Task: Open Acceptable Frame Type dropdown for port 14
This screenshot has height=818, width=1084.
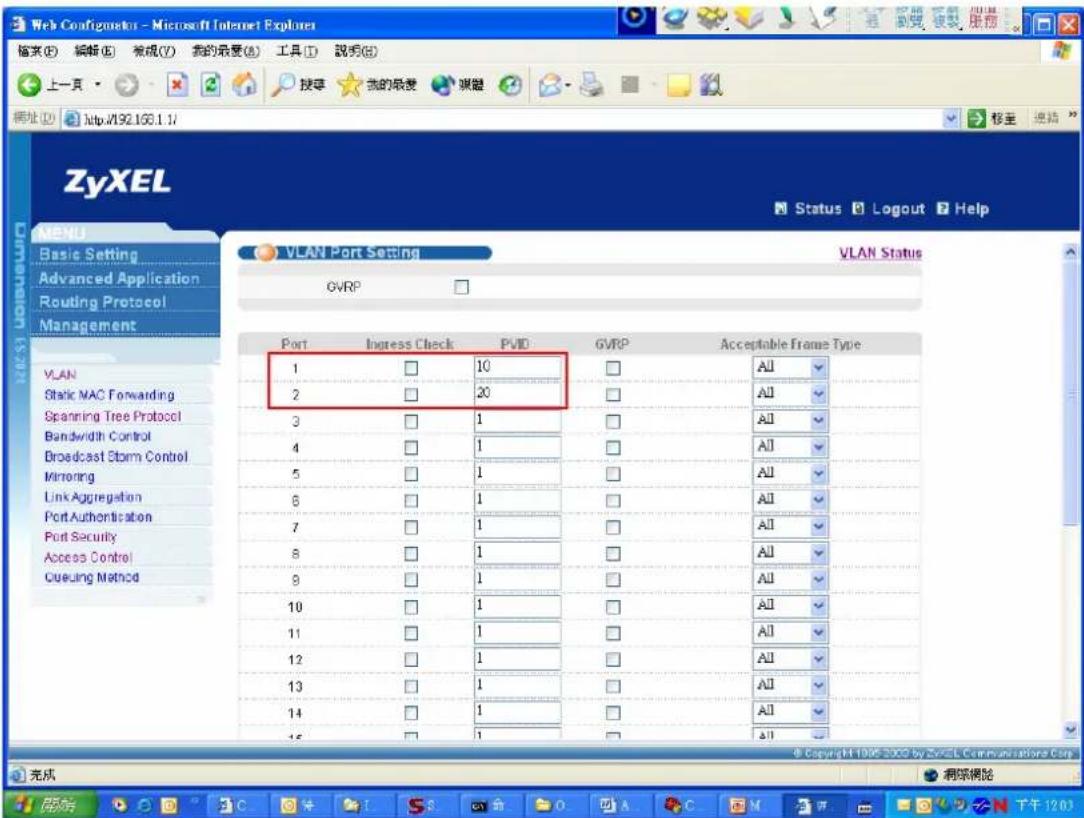Action: (789, 712)
